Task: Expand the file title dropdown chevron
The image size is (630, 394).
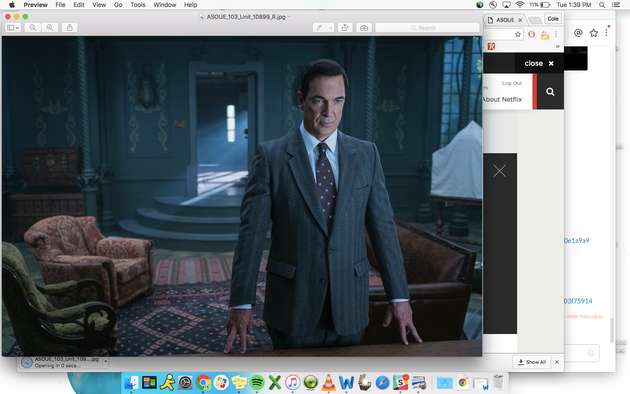Action: (289, 17)
